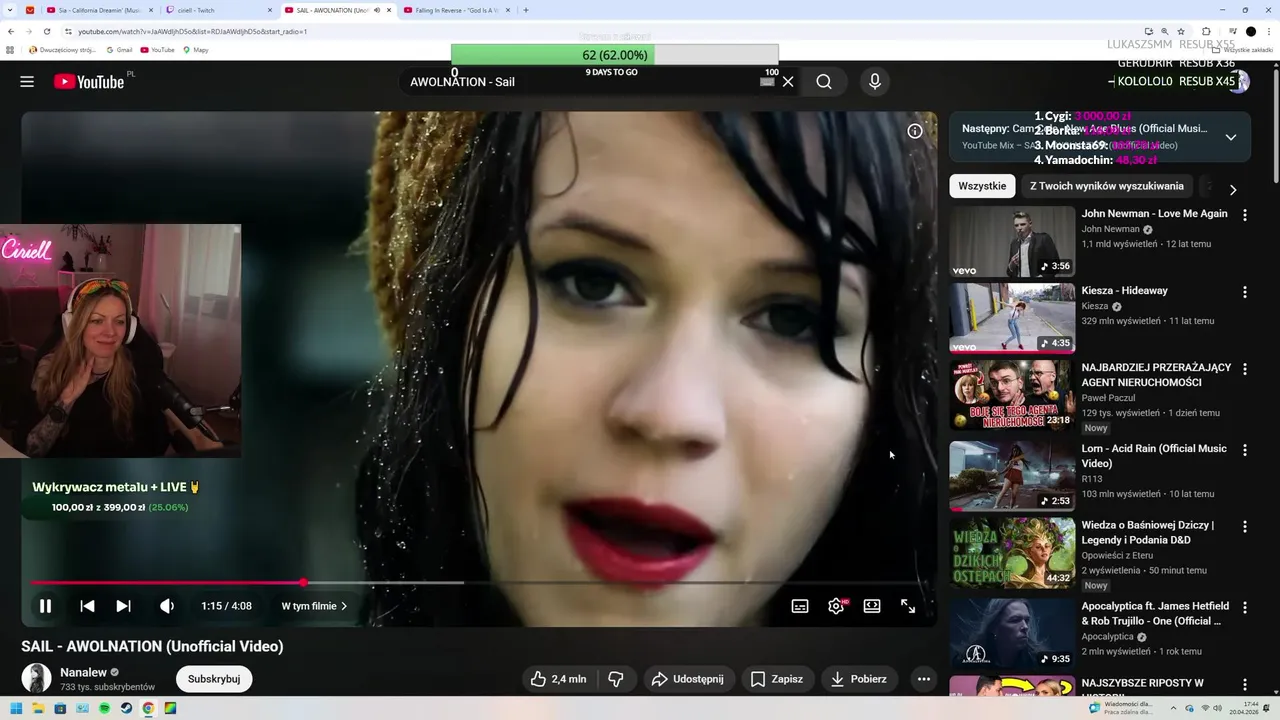Open options for Lorn Acid Rain video
Viewport: 1280px width, 720px height.
pos(1245,450)
